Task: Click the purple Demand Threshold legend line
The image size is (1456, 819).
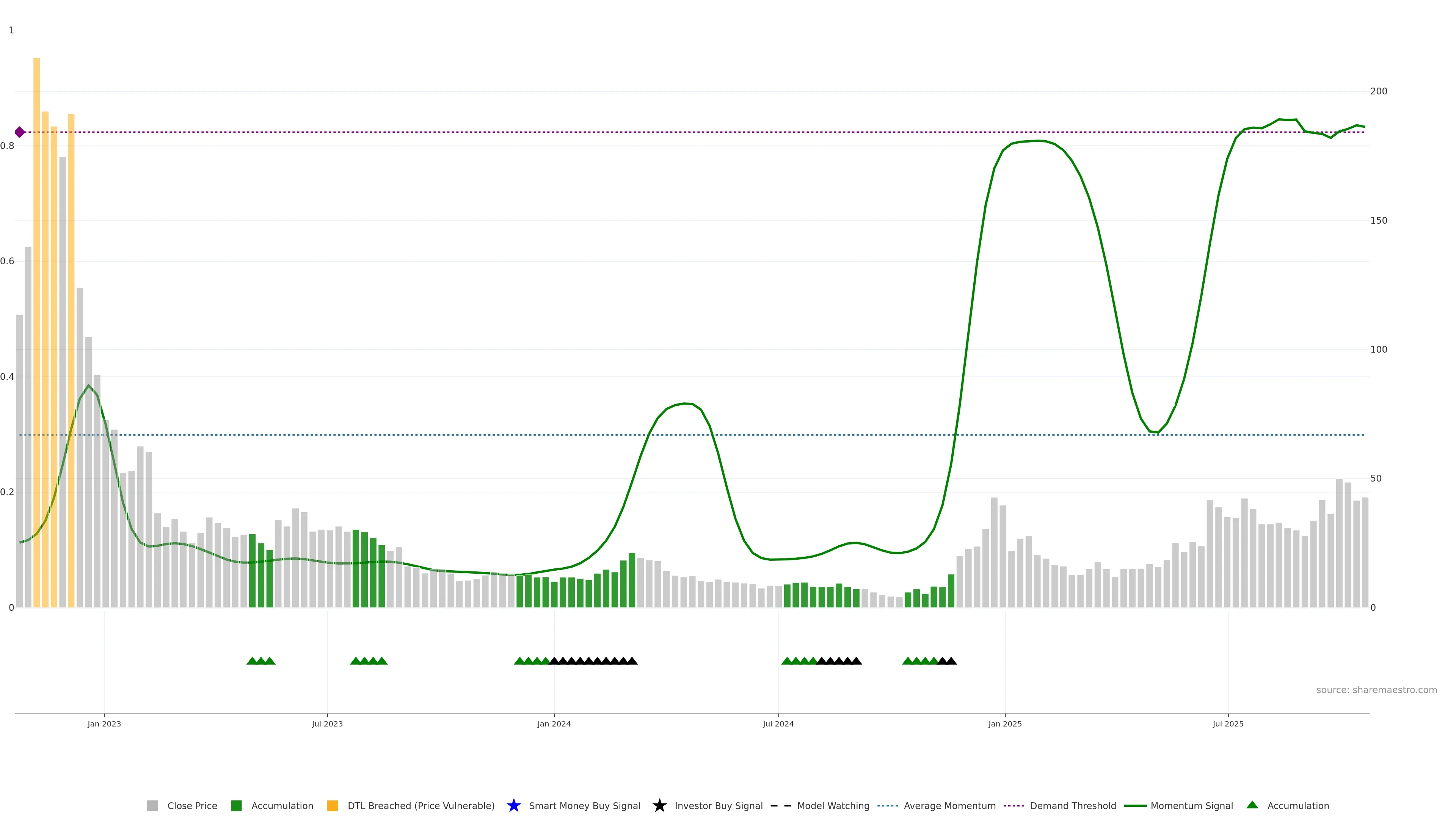Action: pyautogui.click(x=1014, y=805)
